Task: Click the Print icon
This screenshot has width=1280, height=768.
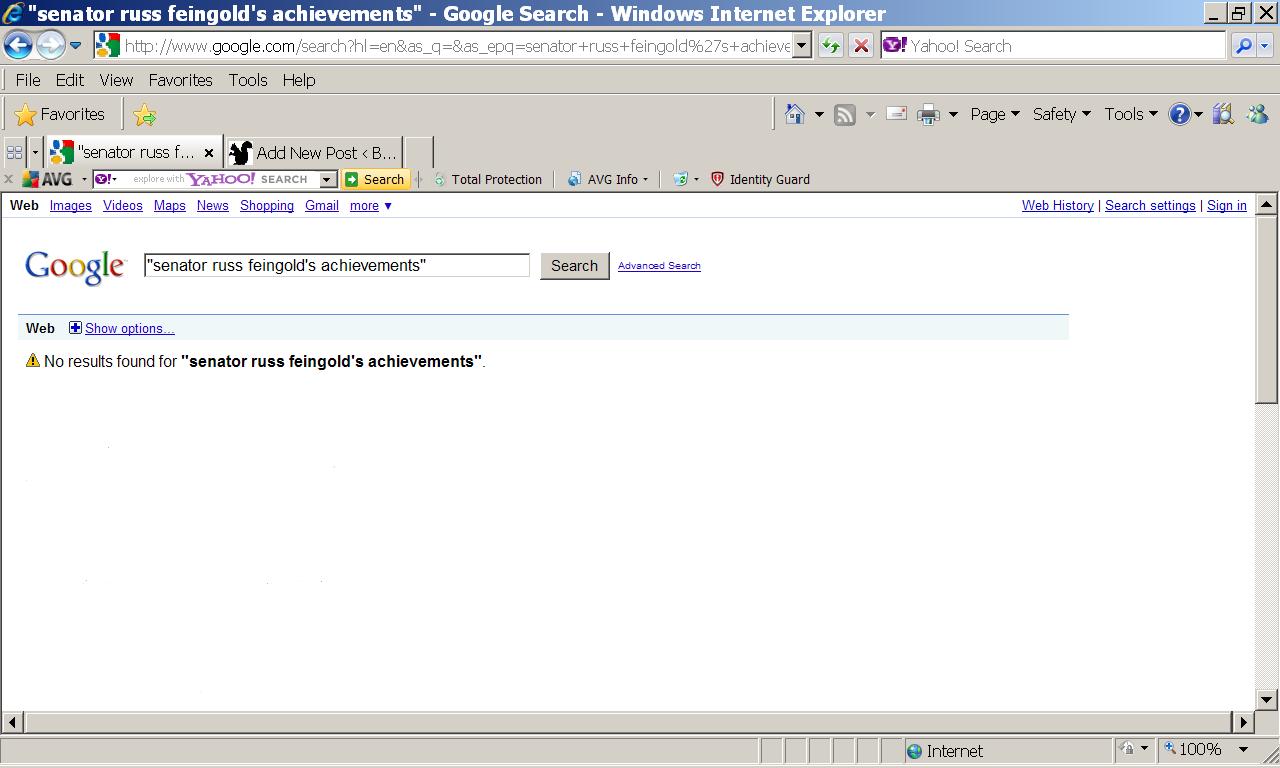Action: [x=928, y=114]
